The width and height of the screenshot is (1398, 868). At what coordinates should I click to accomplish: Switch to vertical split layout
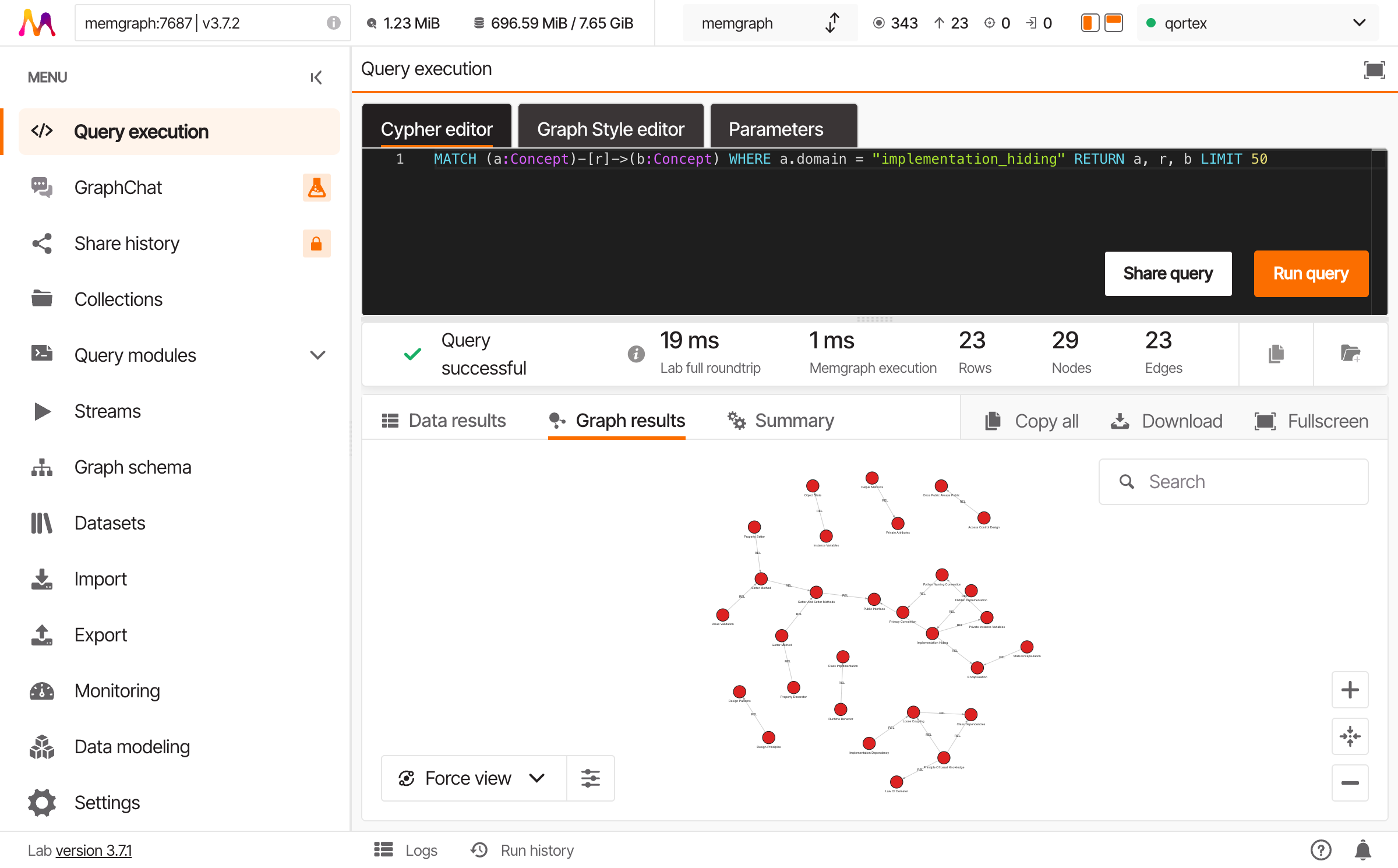tap(1089, 23)
